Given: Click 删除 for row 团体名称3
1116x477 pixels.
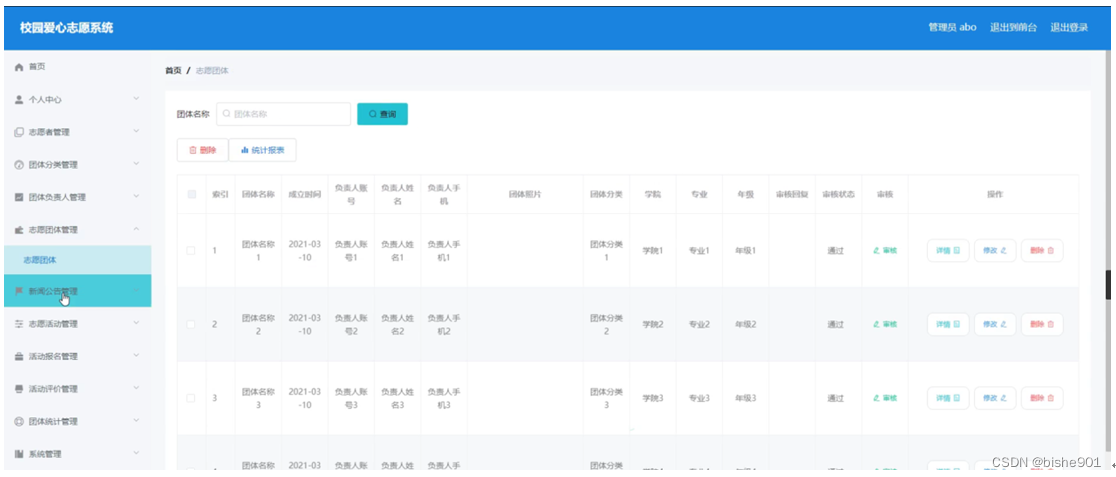Looking at the screenshot, I should tap(1042, 398).
